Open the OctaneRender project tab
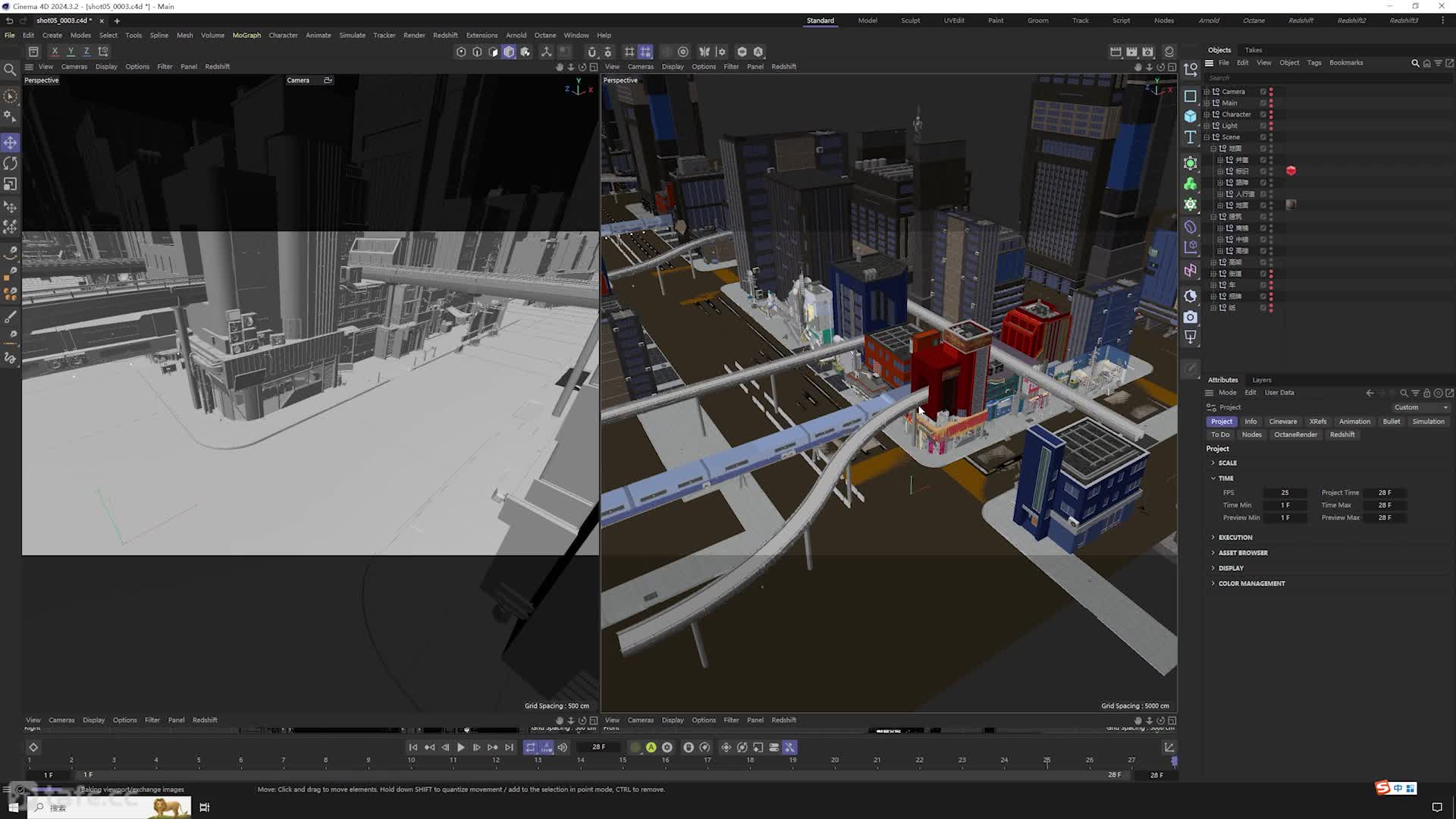The width and height of the screenshot is (1456, 819). 1296,435
